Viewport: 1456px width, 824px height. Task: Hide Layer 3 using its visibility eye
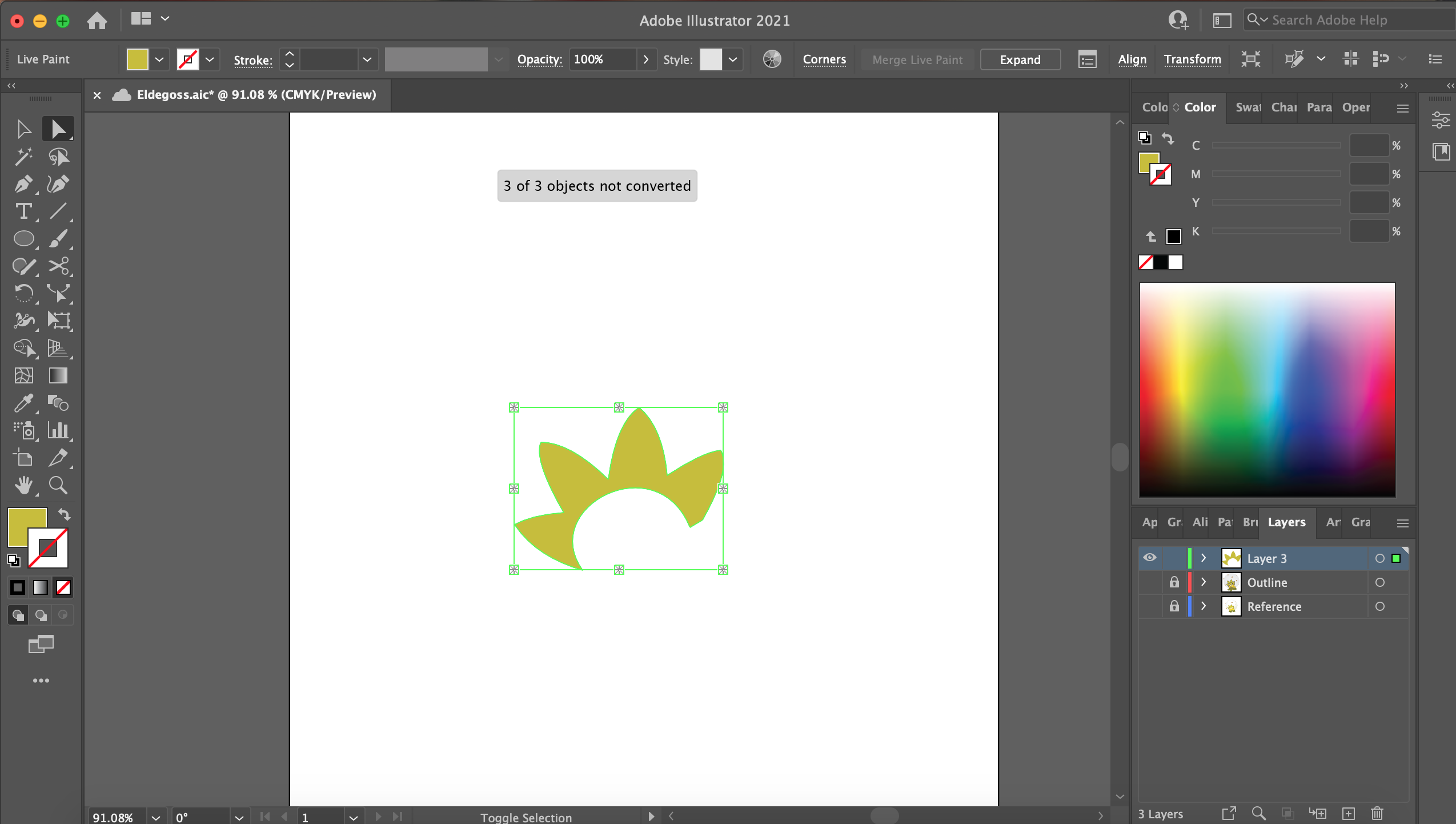tap(1149, 558)
